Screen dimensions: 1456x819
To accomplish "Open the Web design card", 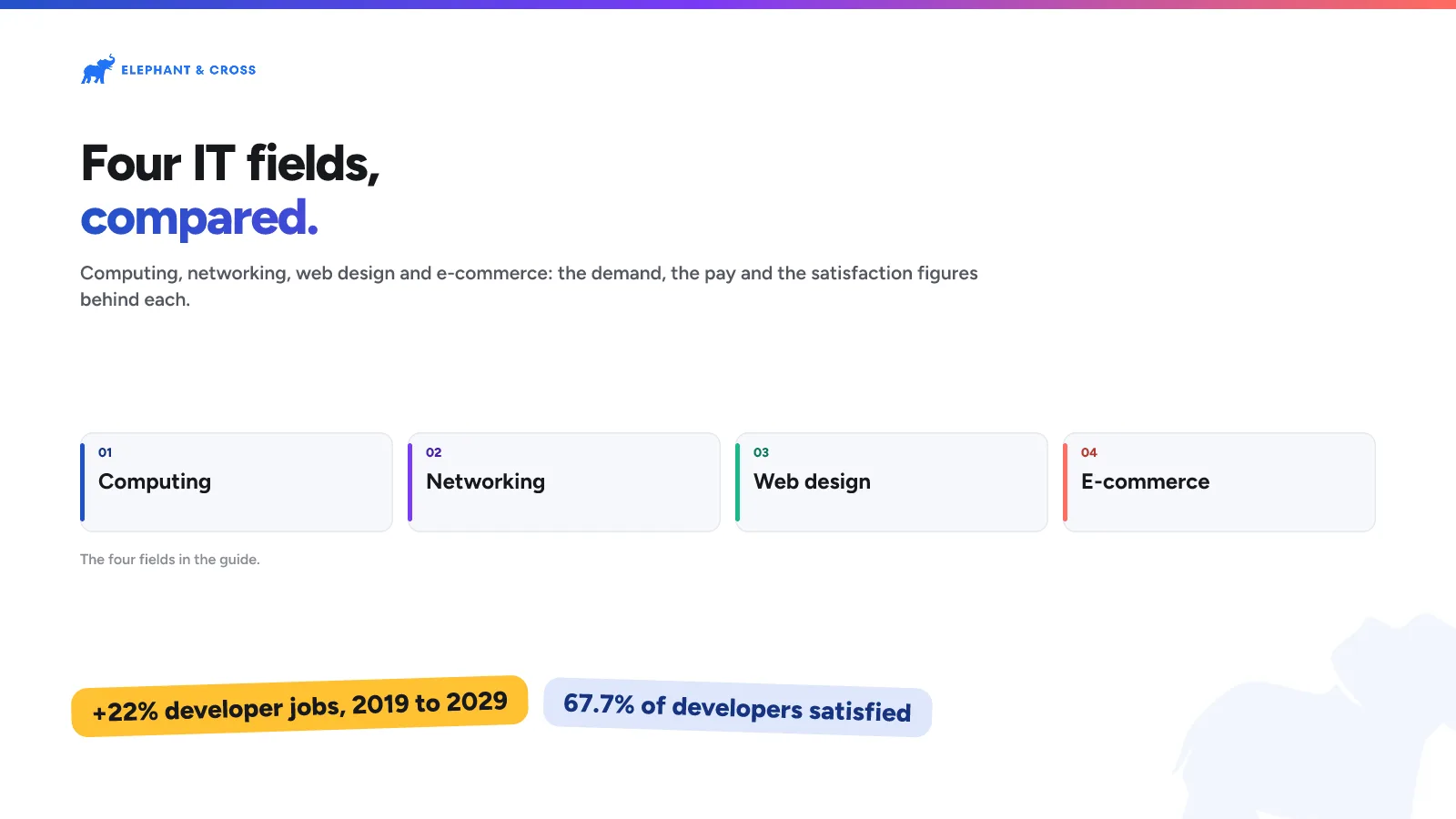I will [x=892, y=482].
